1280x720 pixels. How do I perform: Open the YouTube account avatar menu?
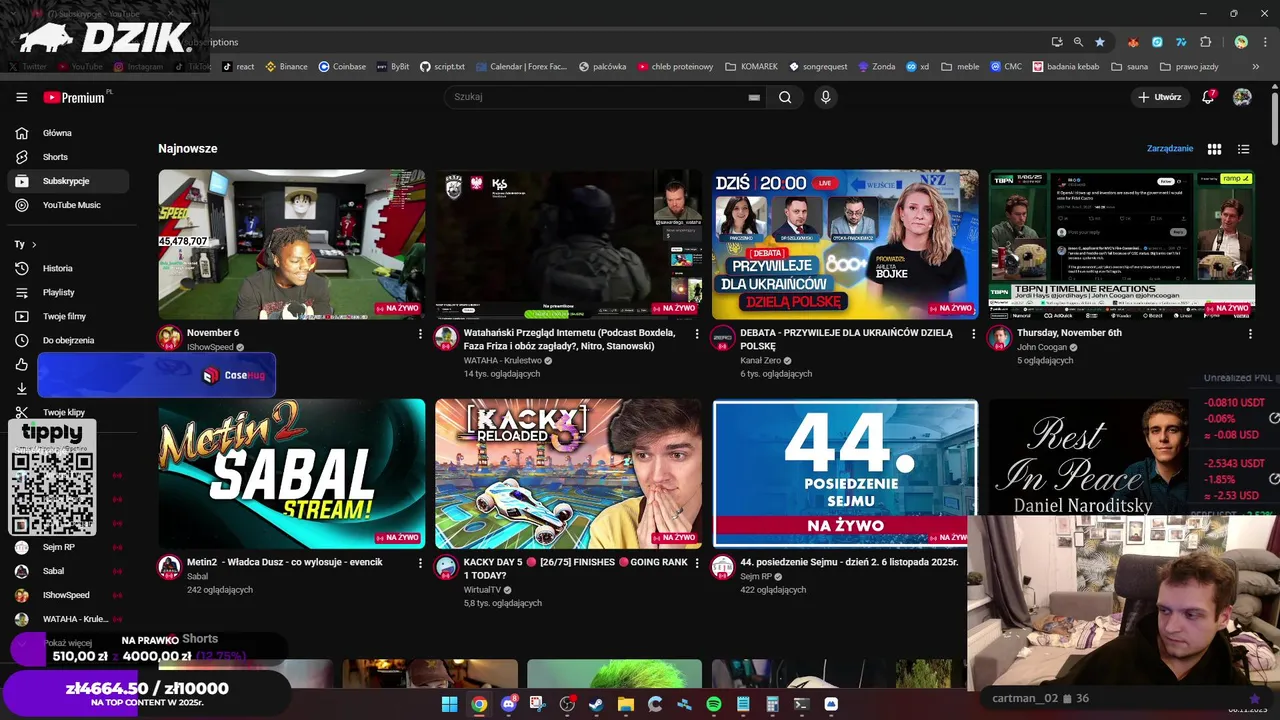[x=1242, y=97]
